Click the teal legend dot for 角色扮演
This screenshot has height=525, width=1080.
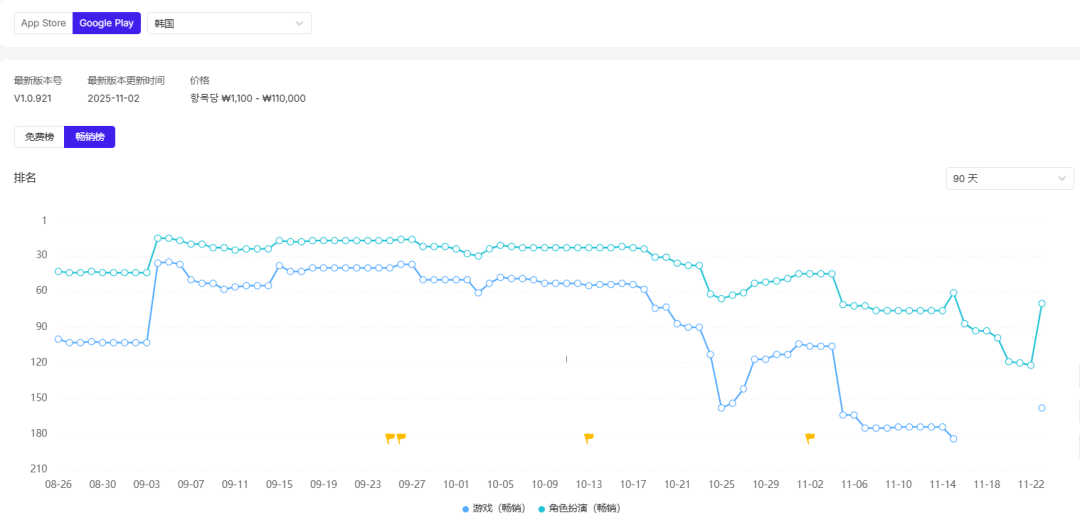[542, 509]
